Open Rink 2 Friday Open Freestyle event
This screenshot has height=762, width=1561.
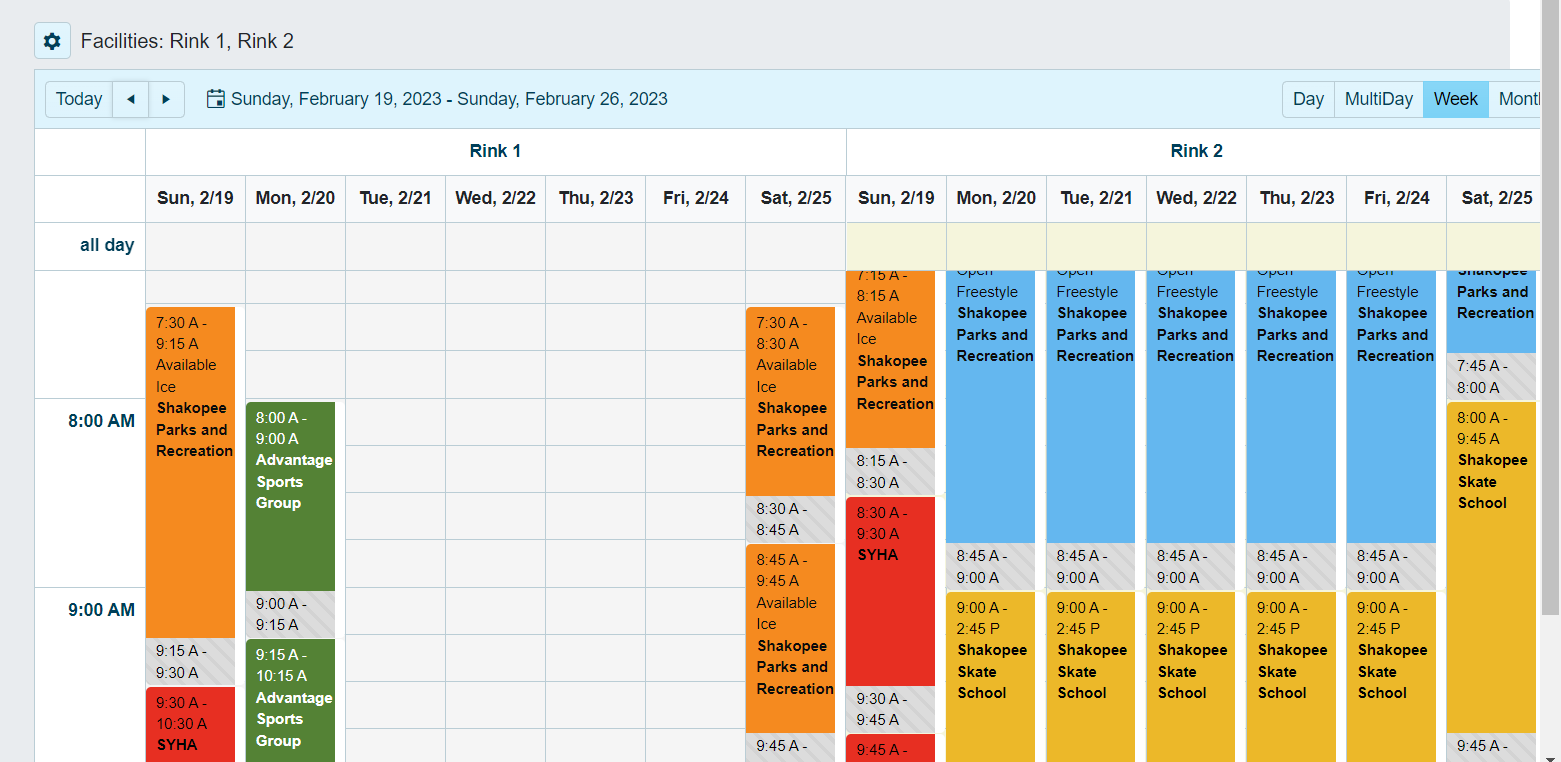coord(1390,406)
